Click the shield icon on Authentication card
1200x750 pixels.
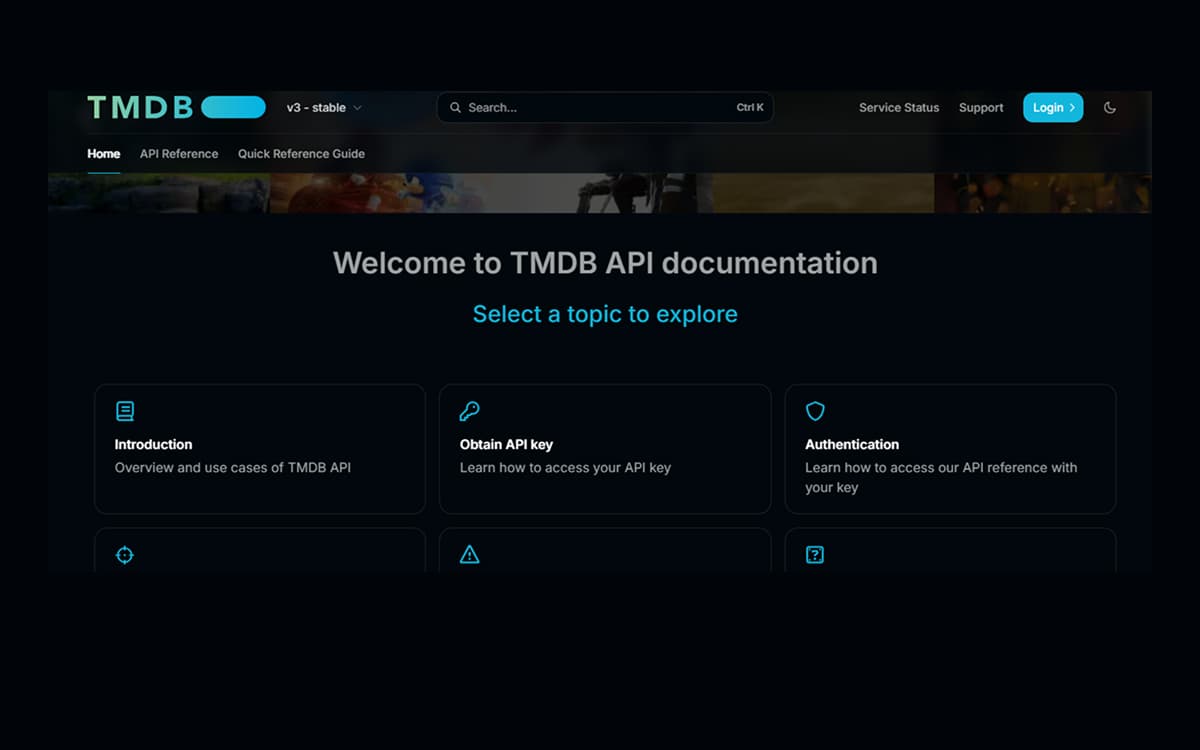(x=815, y=411)
